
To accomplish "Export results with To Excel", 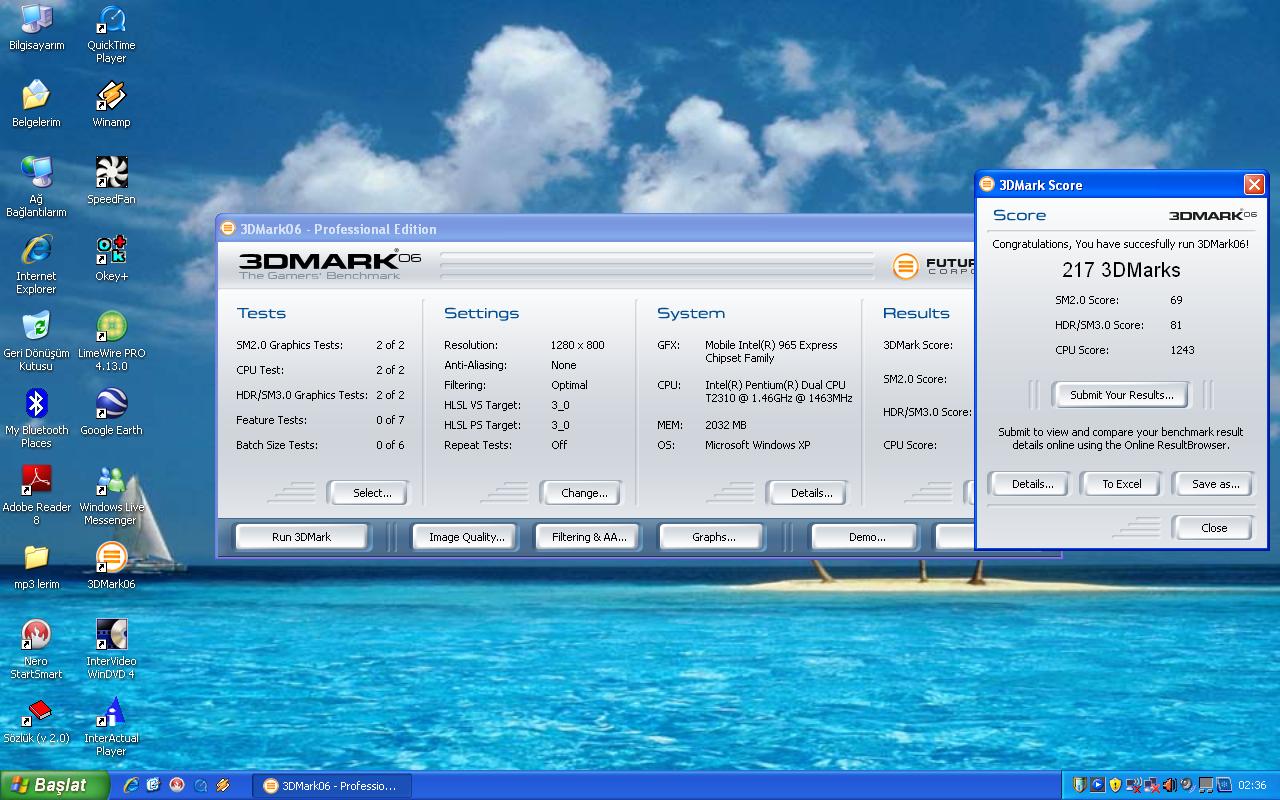I will point(1121,484).
